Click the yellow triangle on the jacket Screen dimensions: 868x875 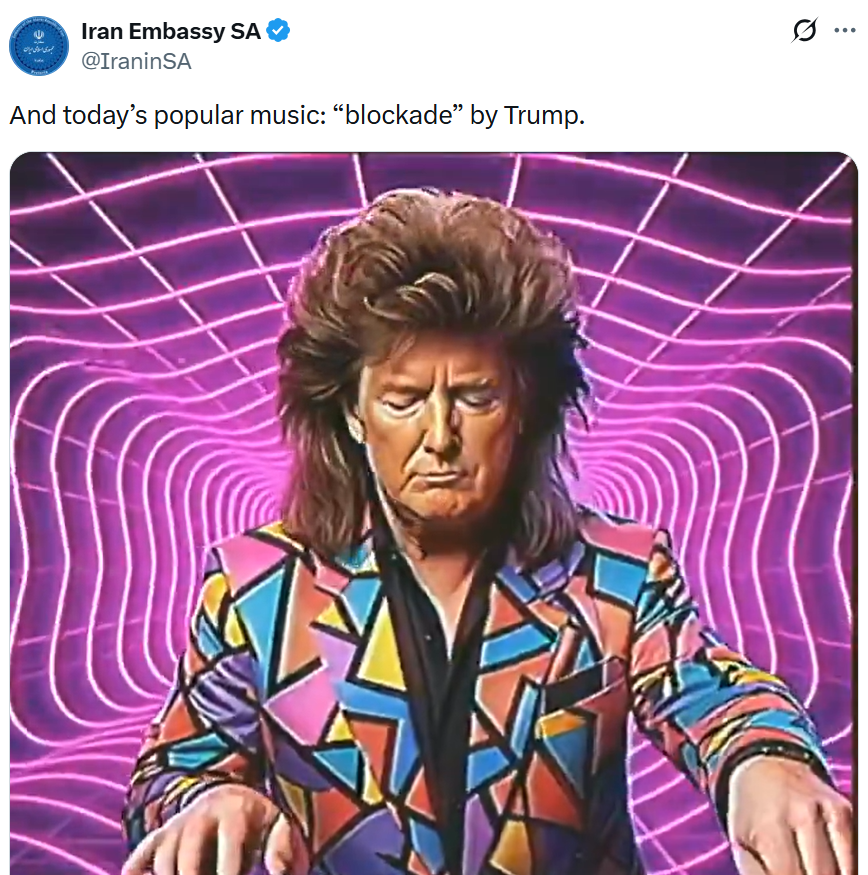click(x=384, y=647)
